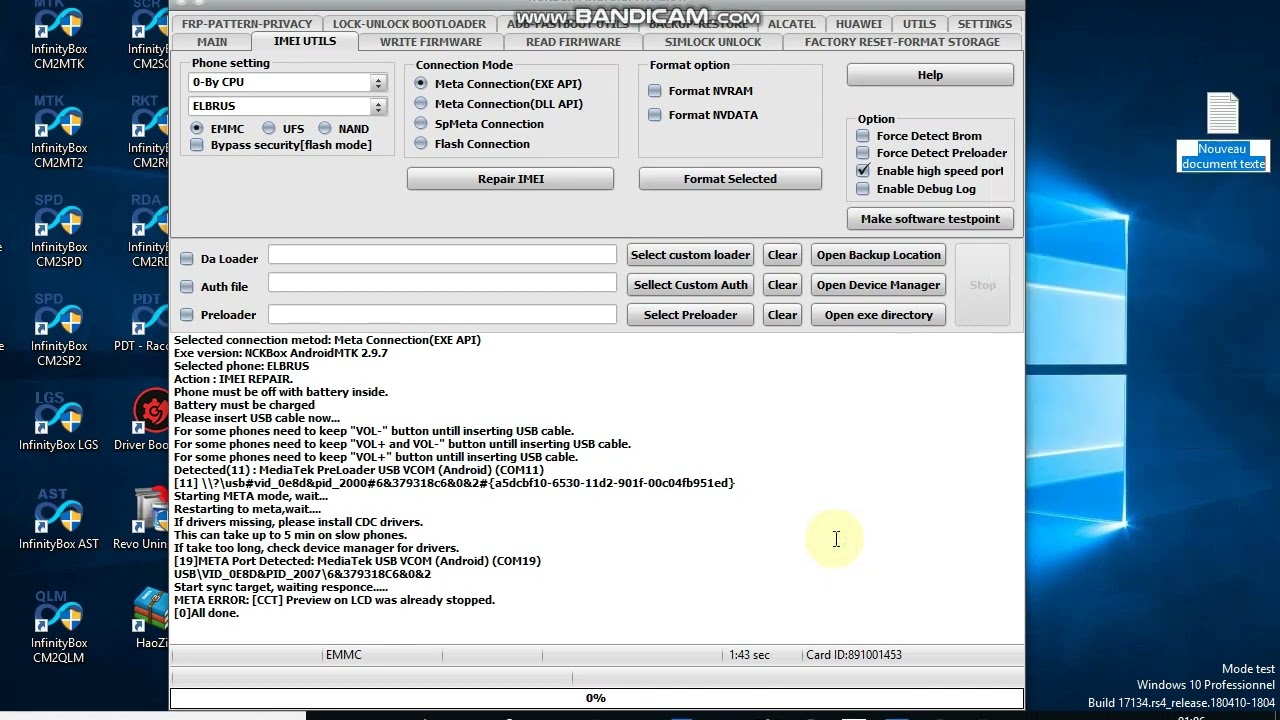Launch InfinityBox CM2SPD shortcut
The width and height of the screenshot is (1280, 720).
[58, 231]
